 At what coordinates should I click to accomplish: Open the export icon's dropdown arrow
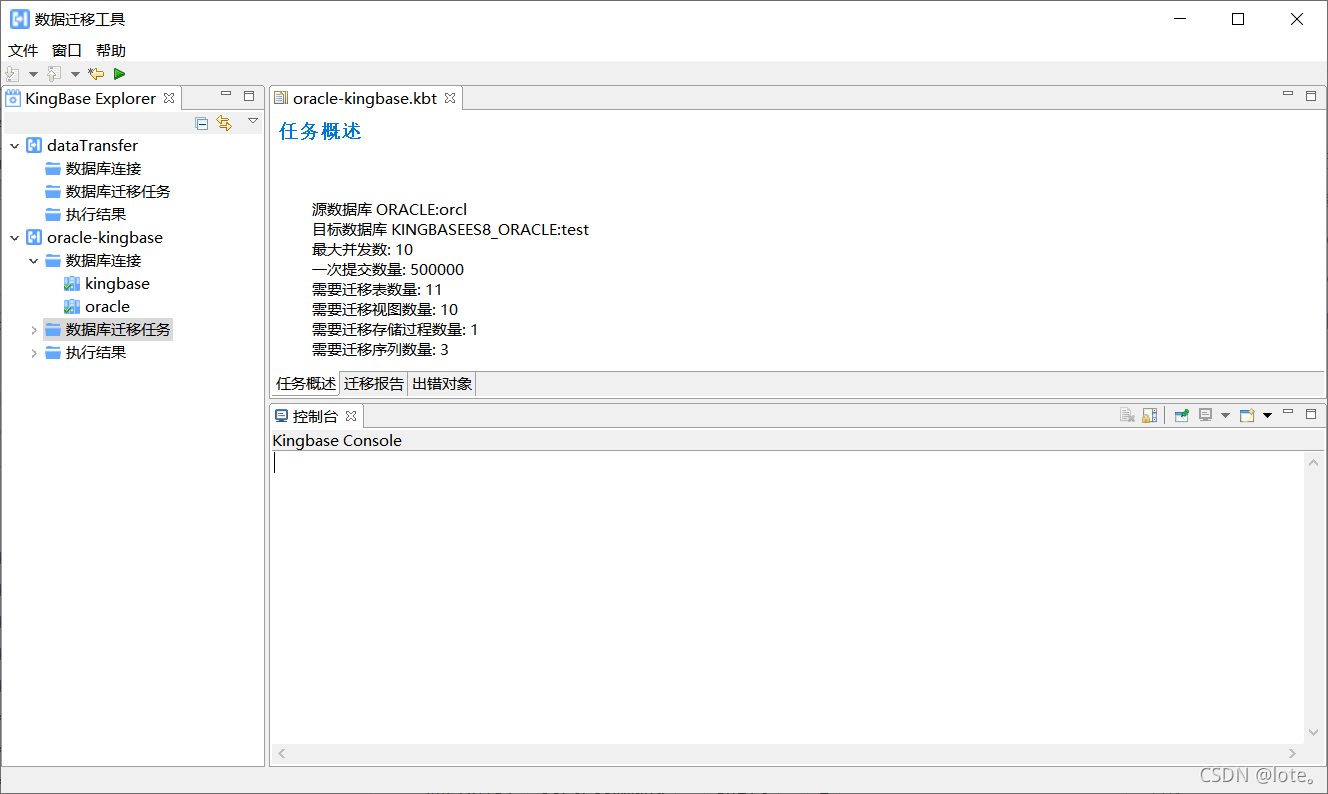[x=75, y=74]
